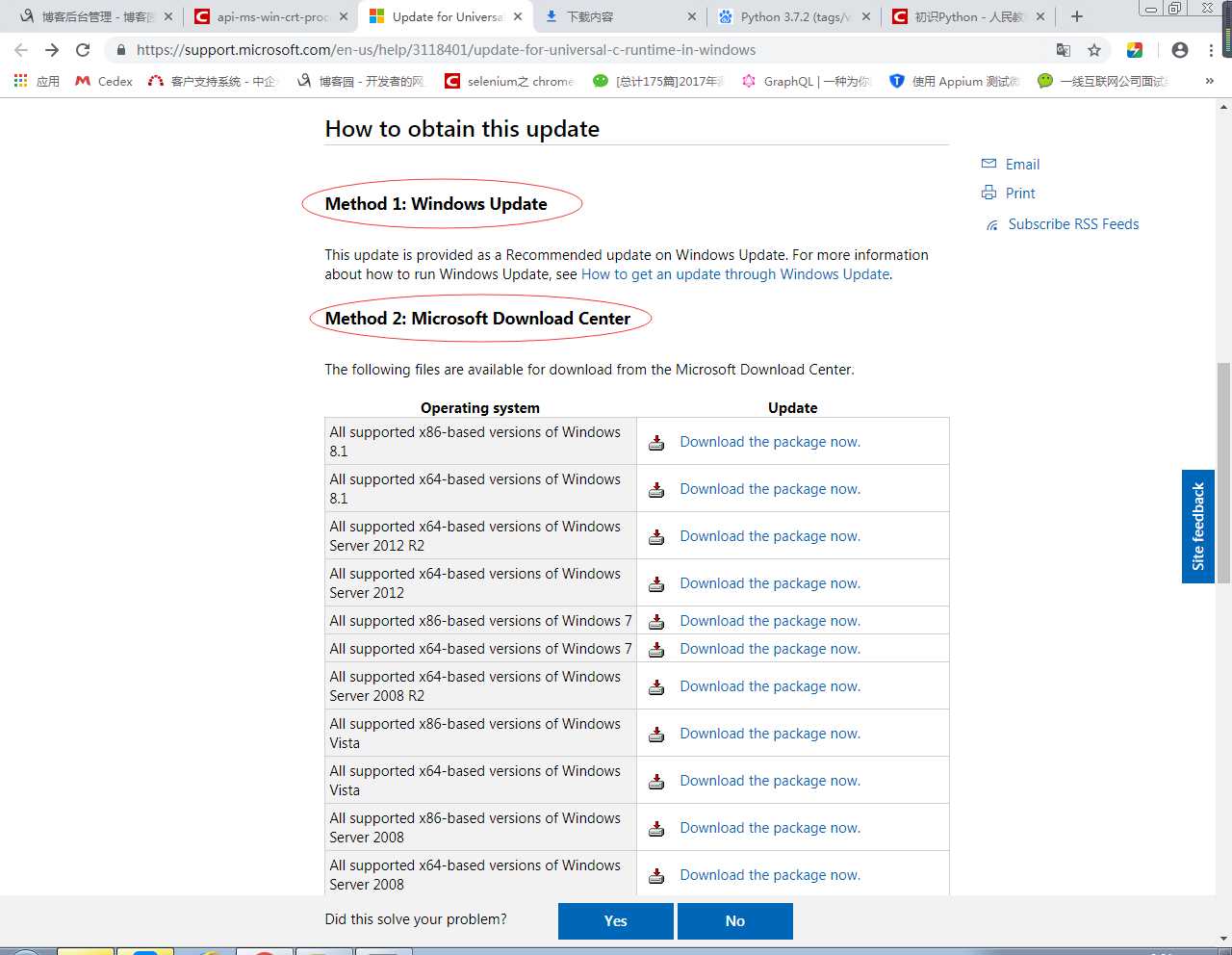Open the 博客园 - 开发者的网 bookmark
1232x955 pixels.
coord(360,81)
